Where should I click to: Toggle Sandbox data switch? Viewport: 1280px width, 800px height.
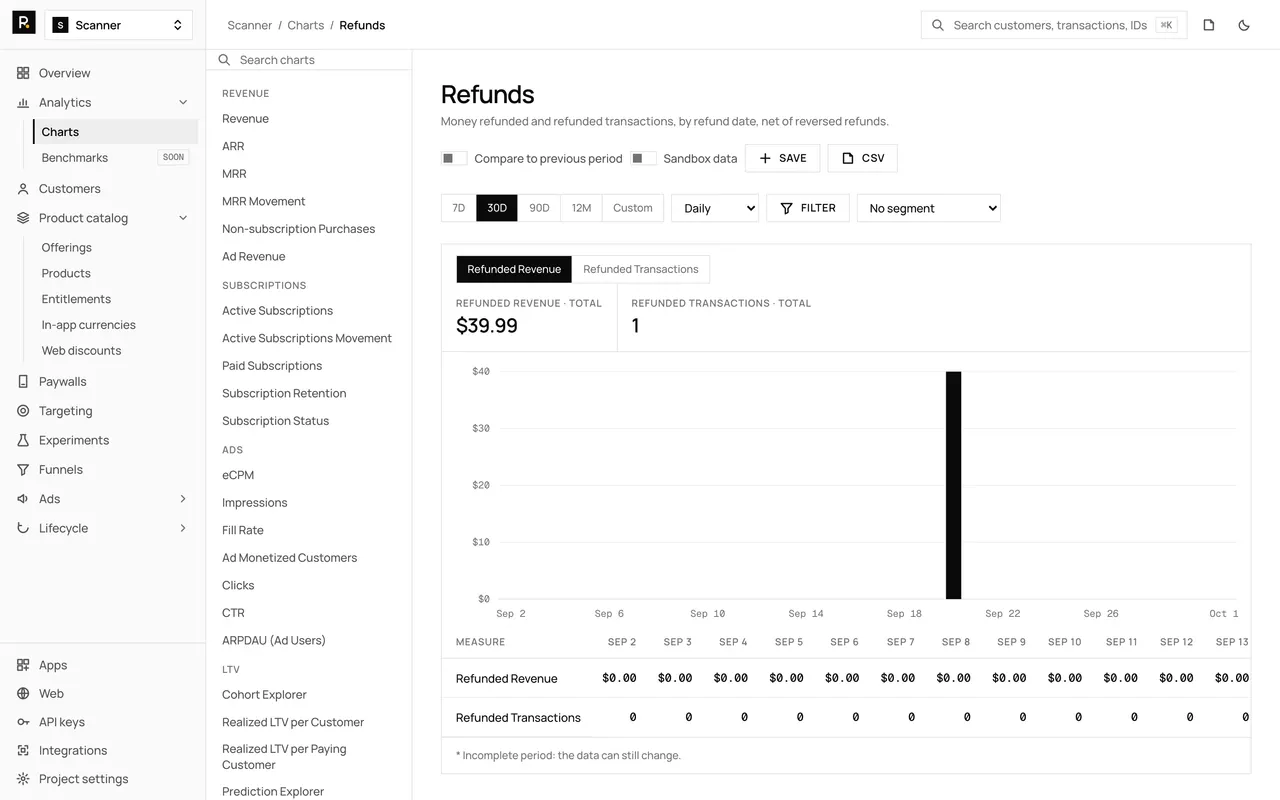click(x=643, y=158)
